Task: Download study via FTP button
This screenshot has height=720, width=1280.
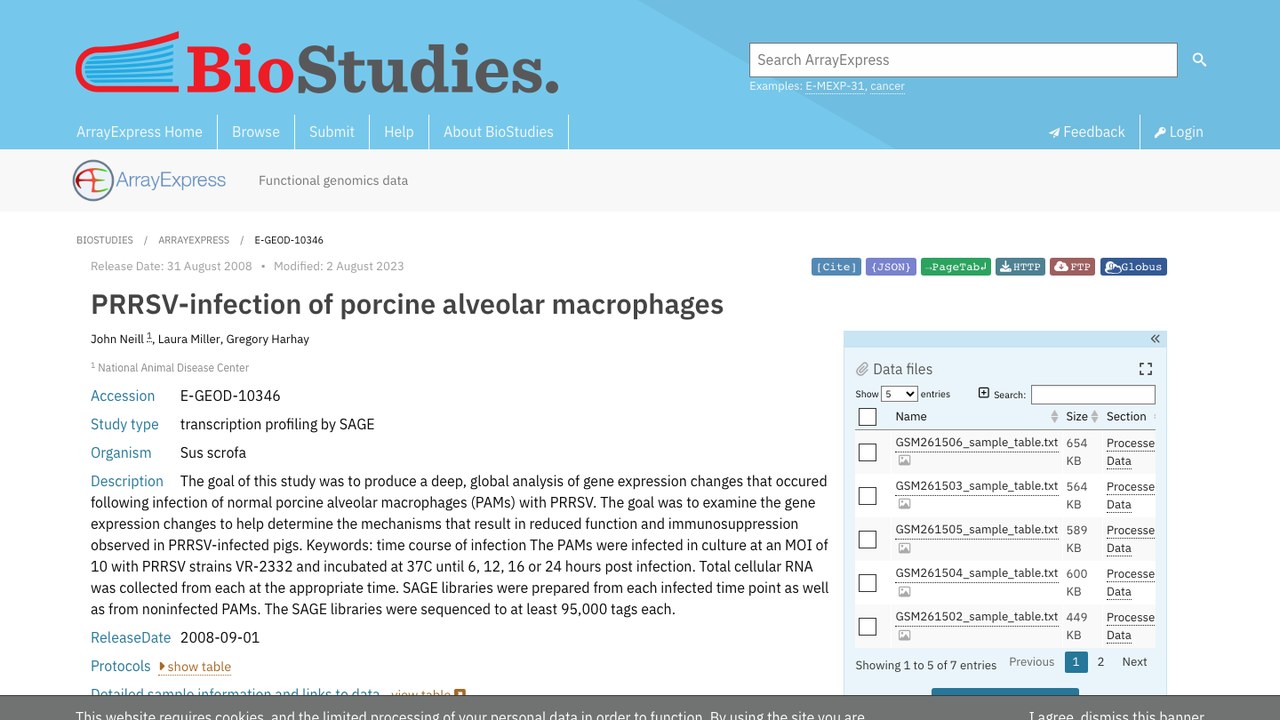Action: click(1072, 267)
